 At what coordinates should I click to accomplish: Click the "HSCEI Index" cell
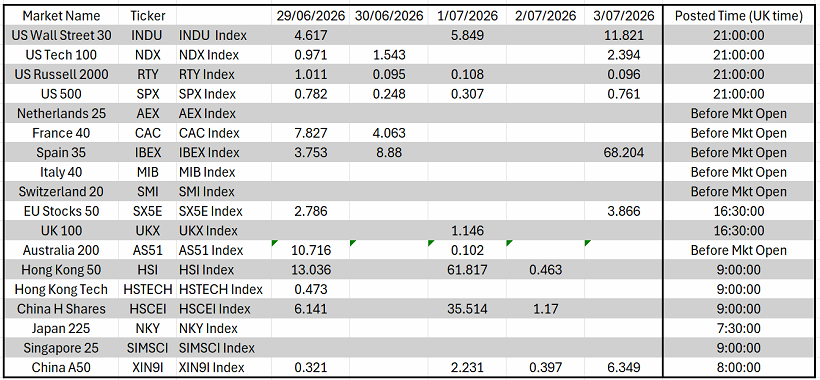coord(224,309)
